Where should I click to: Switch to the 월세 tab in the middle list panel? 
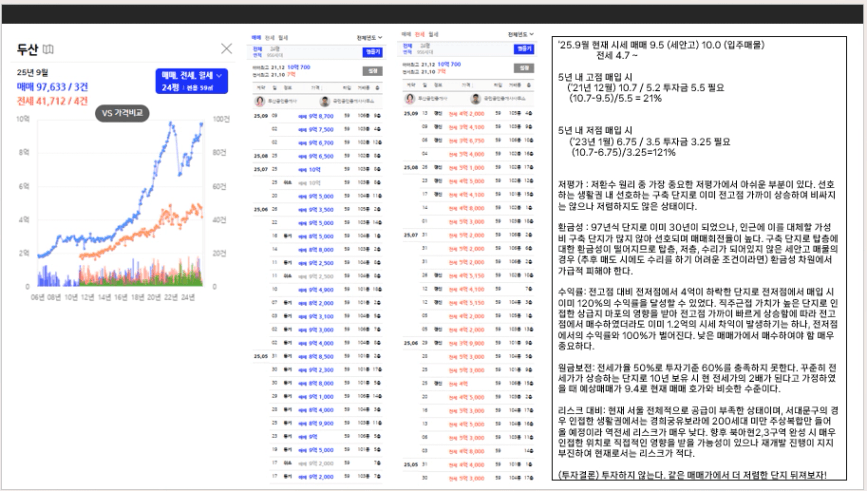(x=283, y=38)
